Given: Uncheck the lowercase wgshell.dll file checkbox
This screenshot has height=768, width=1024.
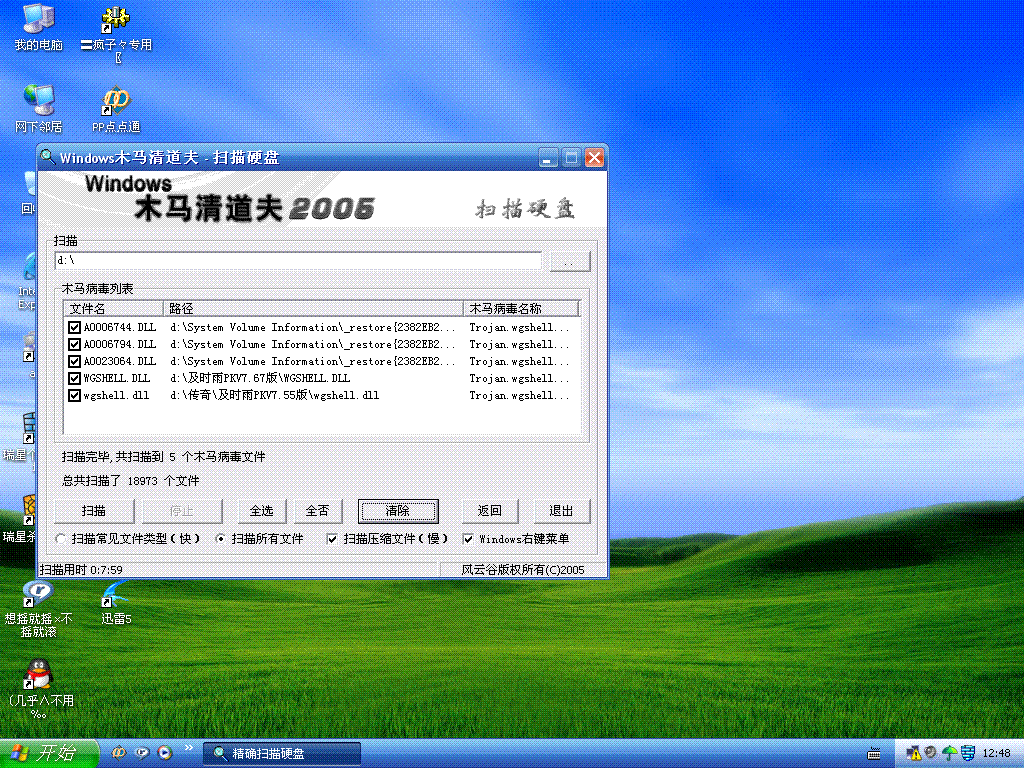Looking at the screenshot, I should pos(74,395).
